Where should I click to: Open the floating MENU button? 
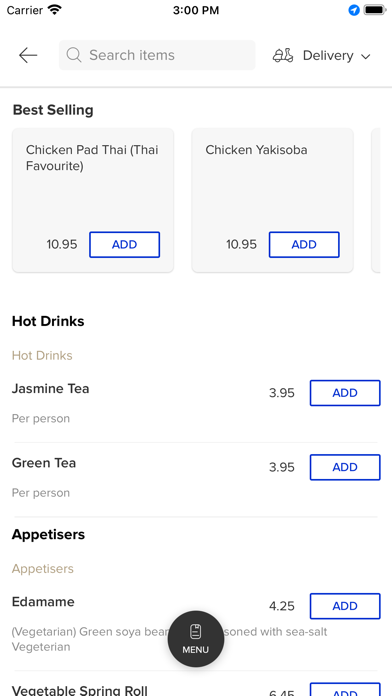pyautogui.click(x=196, y=639)
